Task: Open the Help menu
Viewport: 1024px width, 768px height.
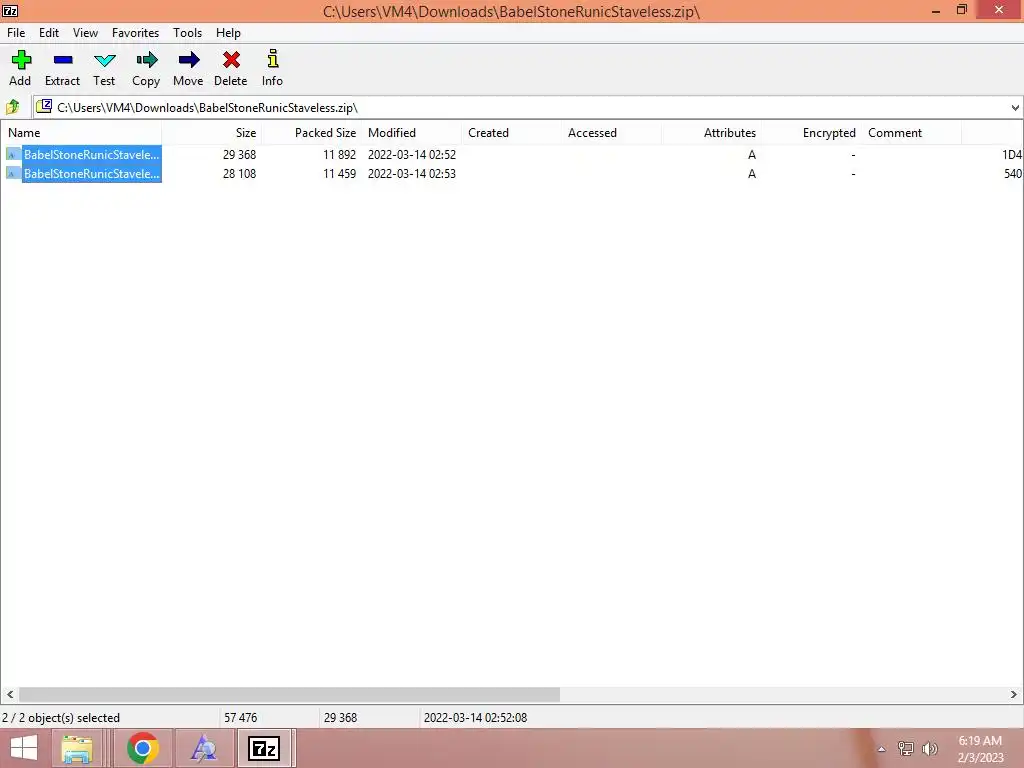Action: point(229,33)
